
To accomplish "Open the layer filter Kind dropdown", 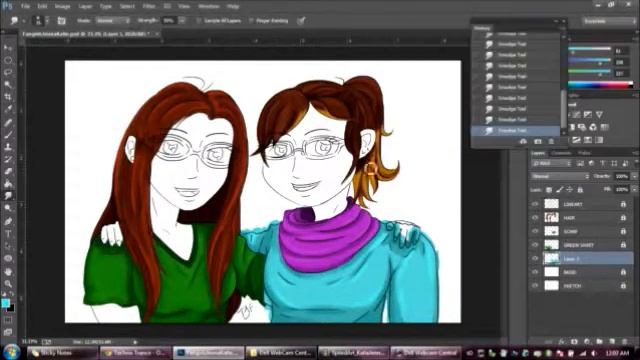I will (551, 163).
